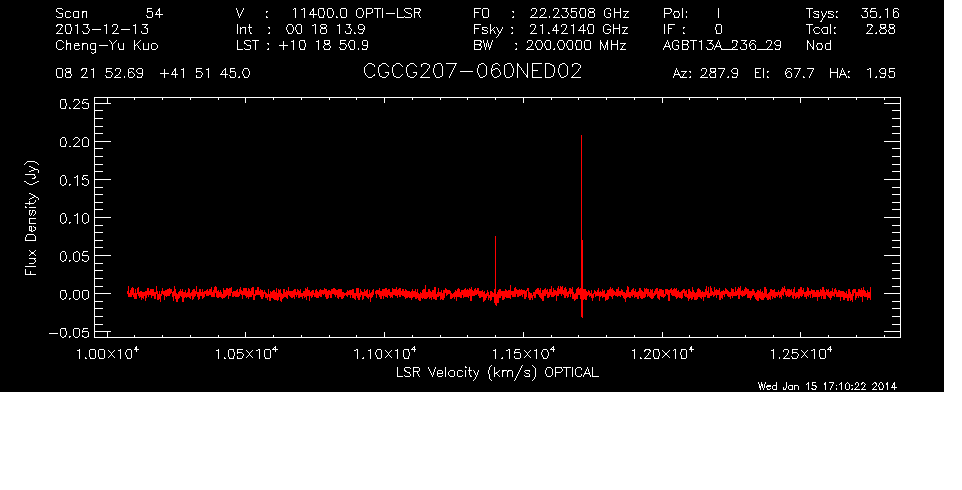
Task: Click y-axis tick label 0.00
Action: [x=74, y=294]
